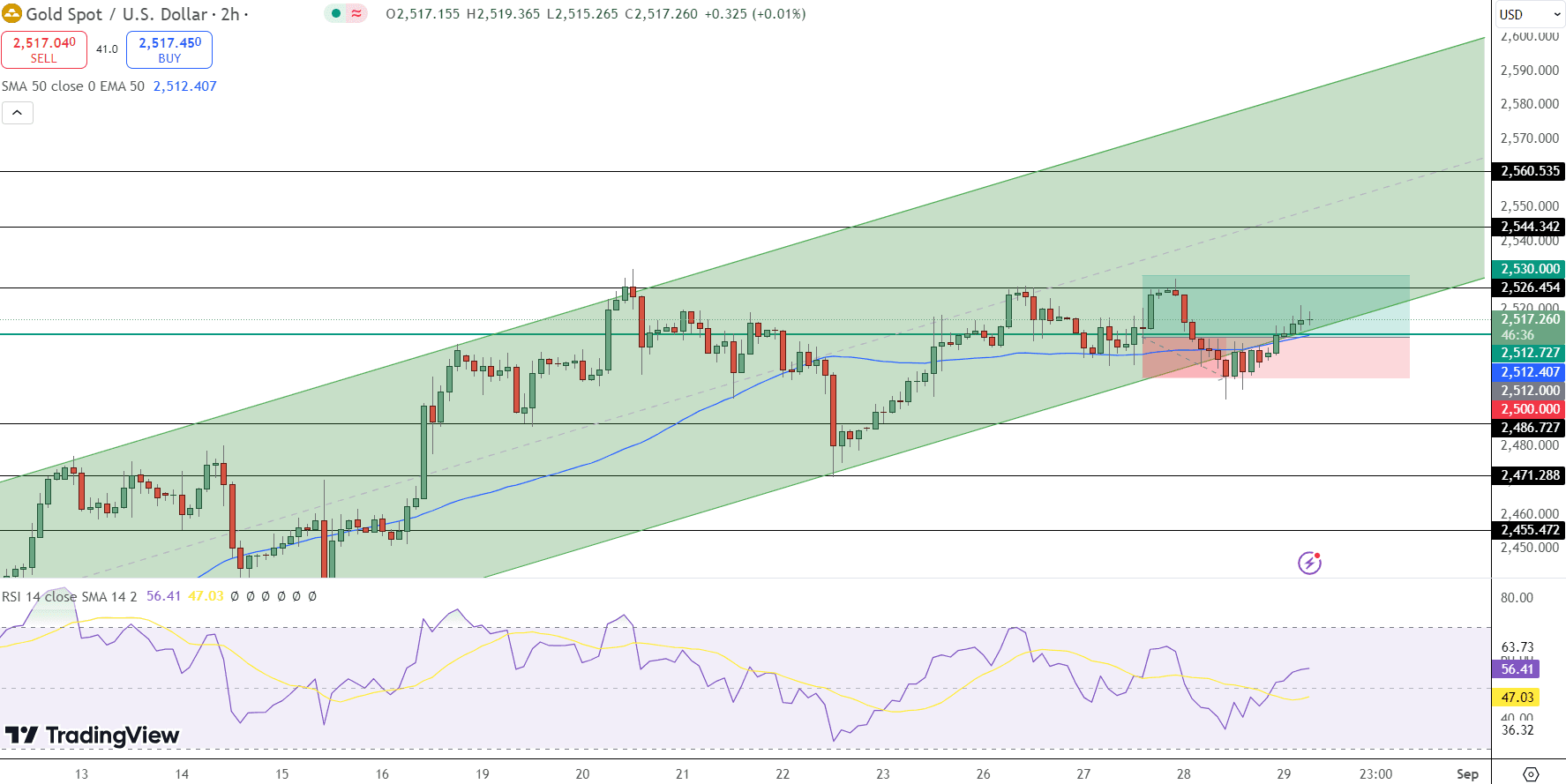This screenshot has width=1566, height=784.
Task: Click the 2,526.454 price axis label
Action: pyautogui.click(x=1529, y=287)
